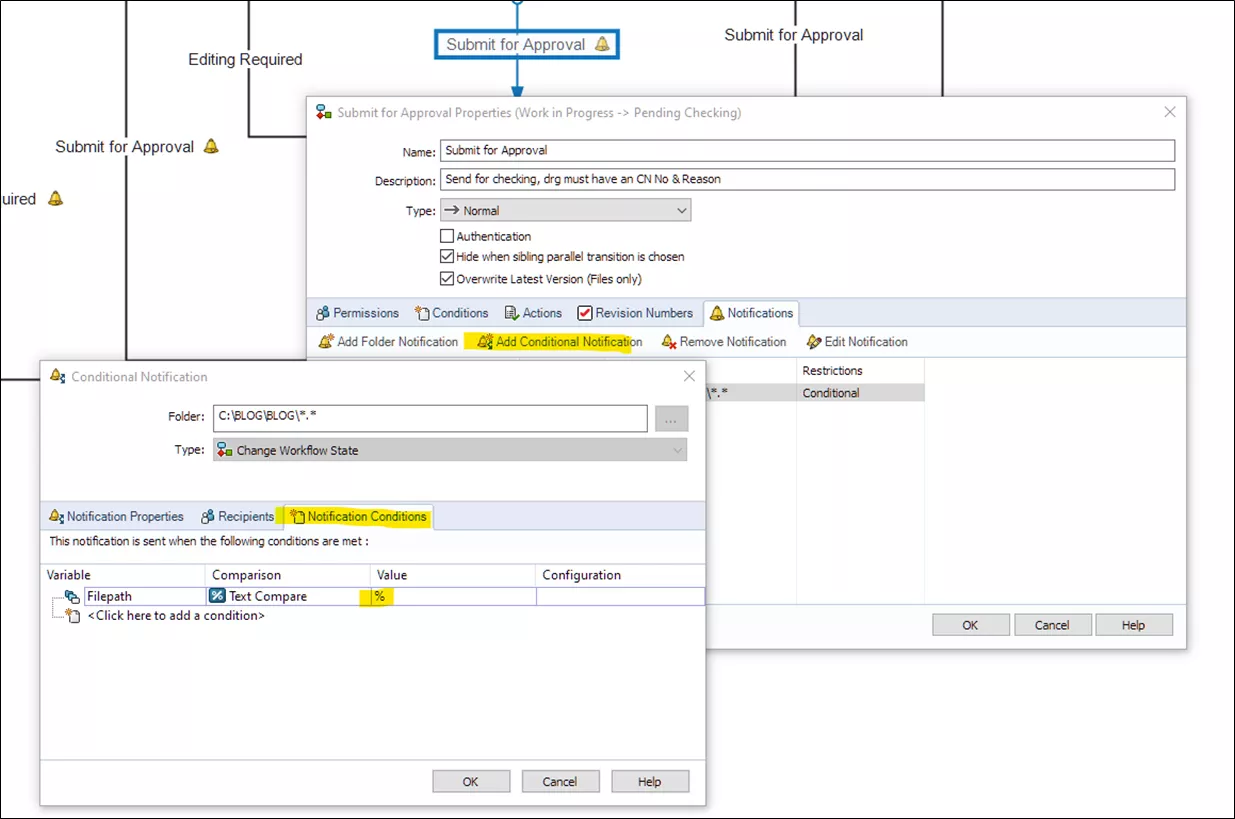The image size is (1235, 819).
Task: Open the Normal transition Type dropdown
Action: (565, 211)
